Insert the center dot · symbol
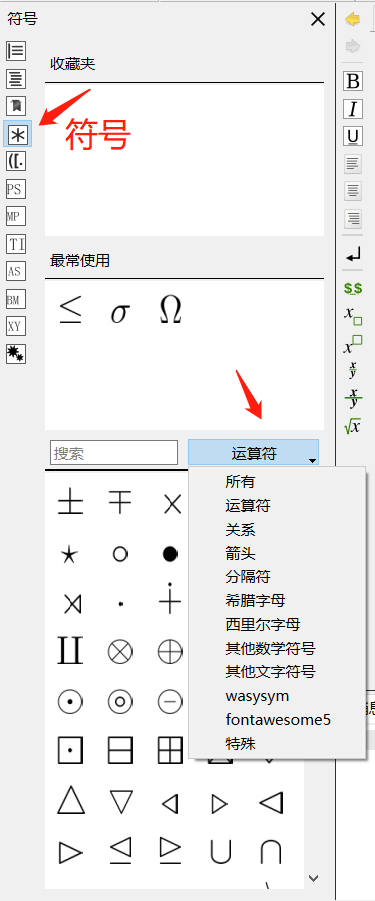Viewport: 375px width, 901px height. [120, 604]
